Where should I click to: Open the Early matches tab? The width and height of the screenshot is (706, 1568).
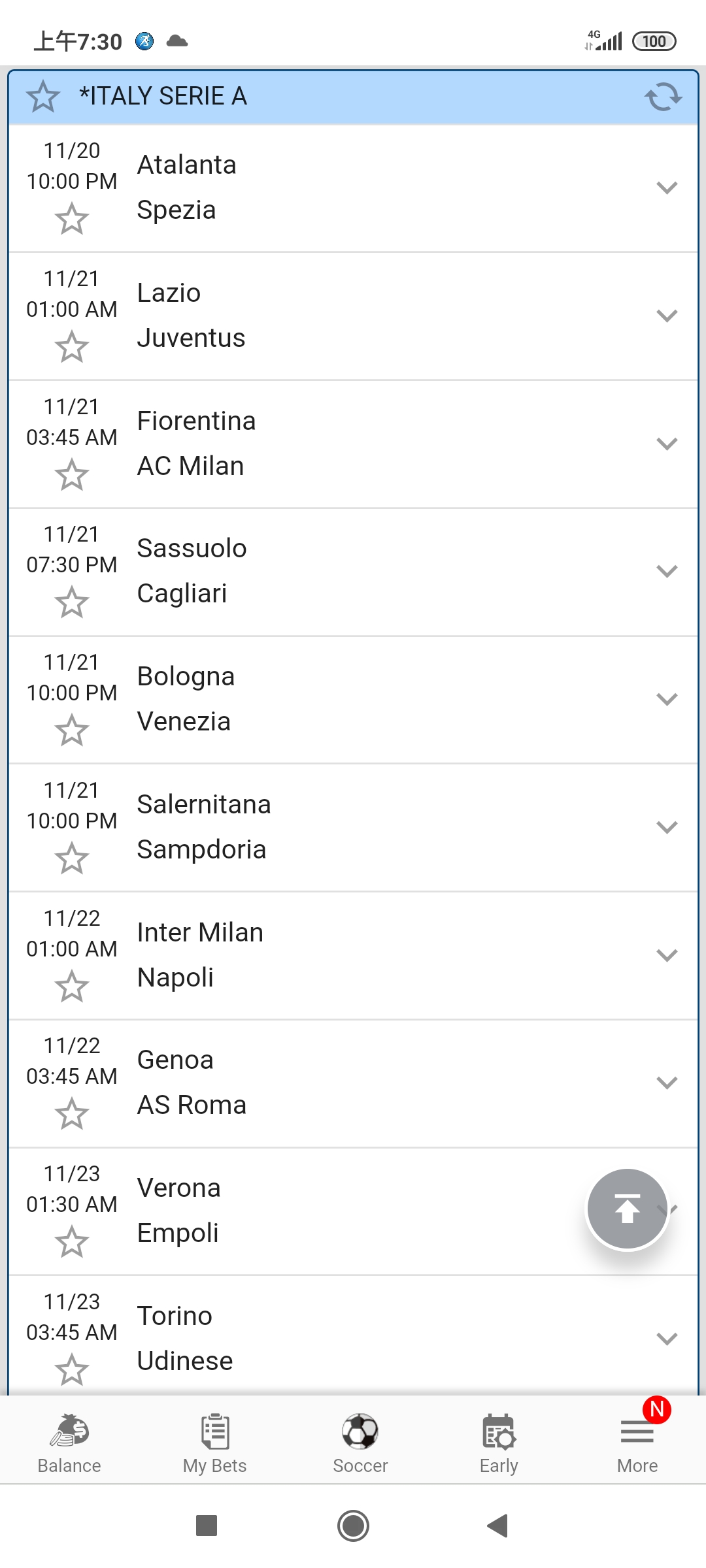coord(499,1443)
